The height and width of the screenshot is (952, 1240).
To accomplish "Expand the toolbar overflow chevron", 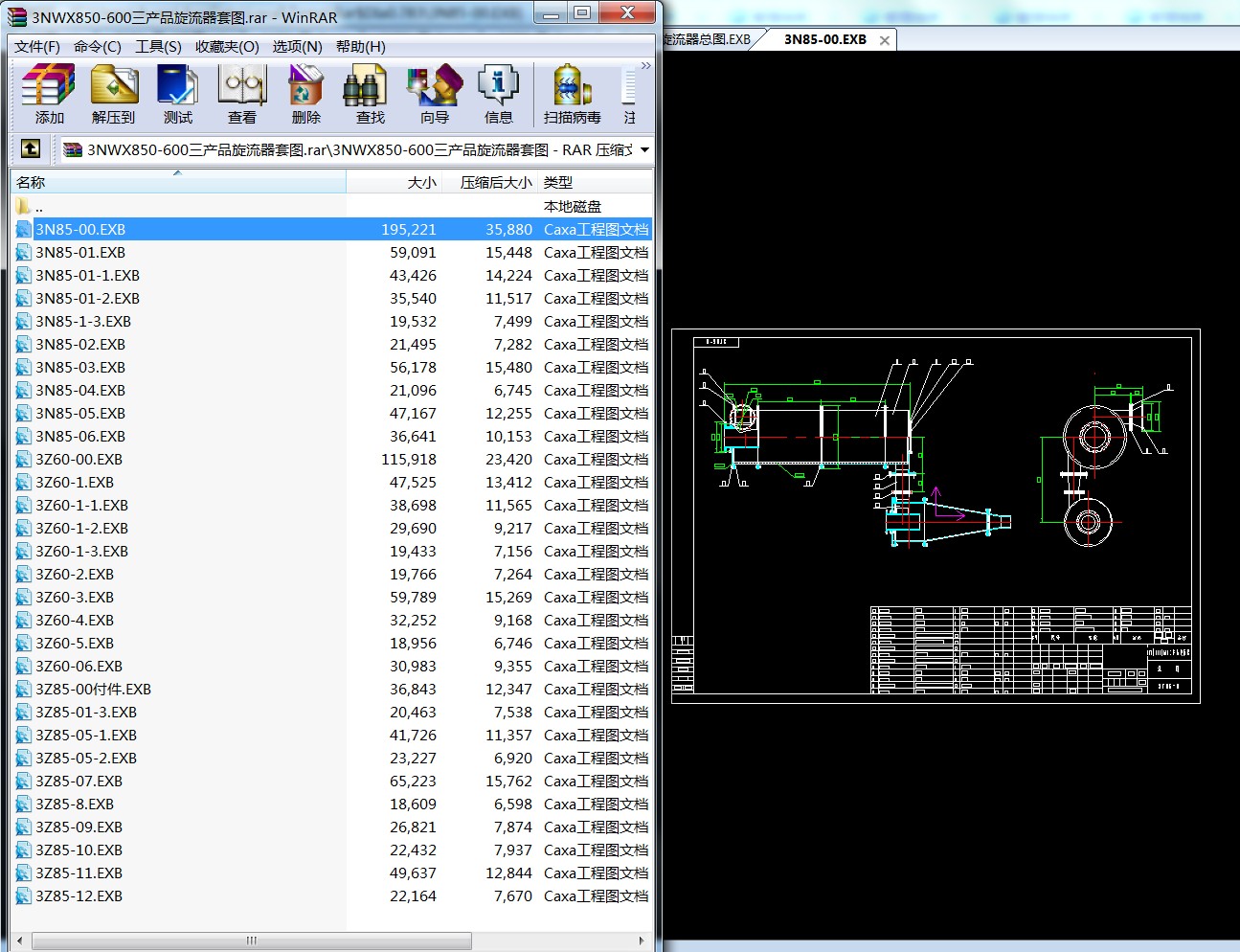I will pyautogui.click(x=645, y=65).
